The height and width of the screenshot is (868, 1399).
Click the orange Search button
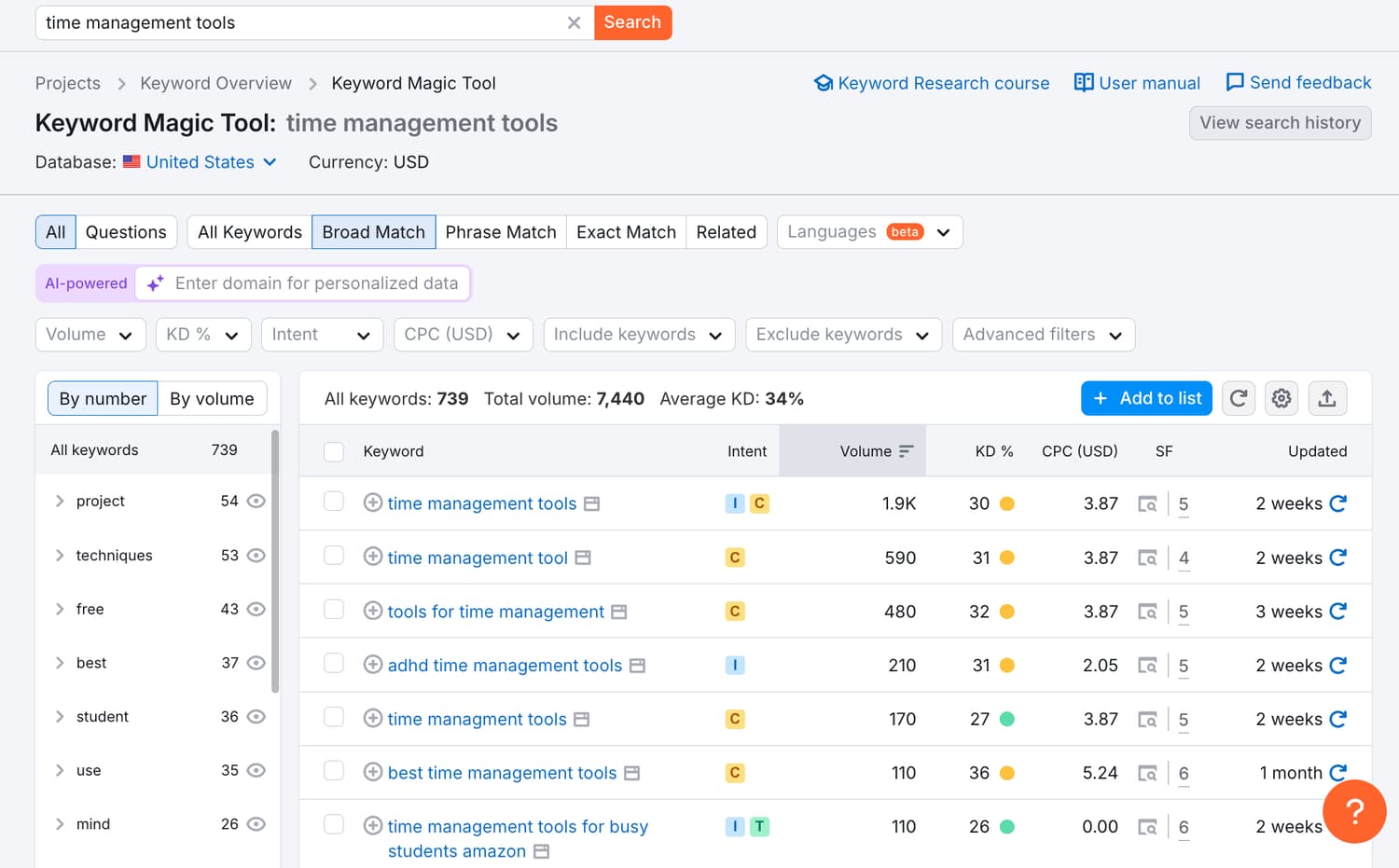632,22
